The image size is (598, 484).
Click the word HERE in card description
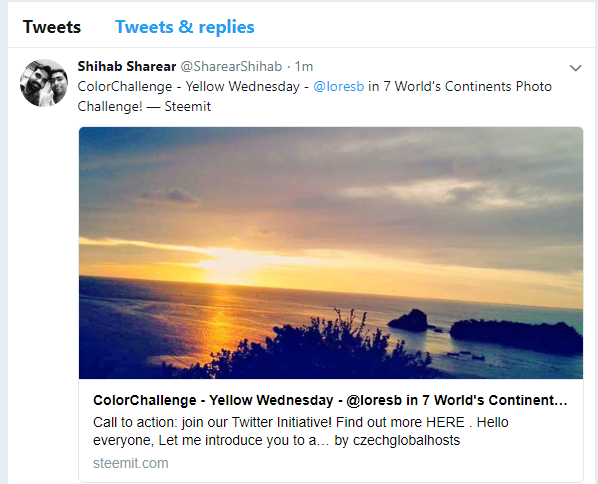pyautogui.click(x=445, y=423)
